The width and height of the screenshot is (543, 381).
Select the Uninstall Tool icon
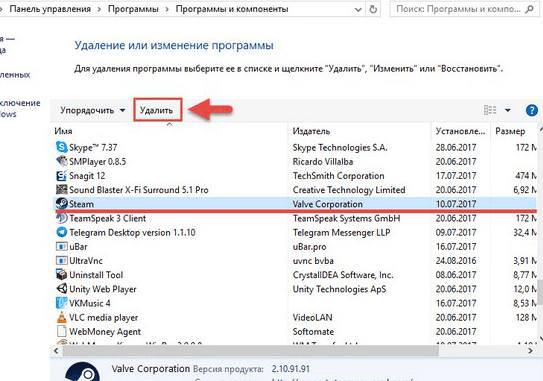[62, 275]
